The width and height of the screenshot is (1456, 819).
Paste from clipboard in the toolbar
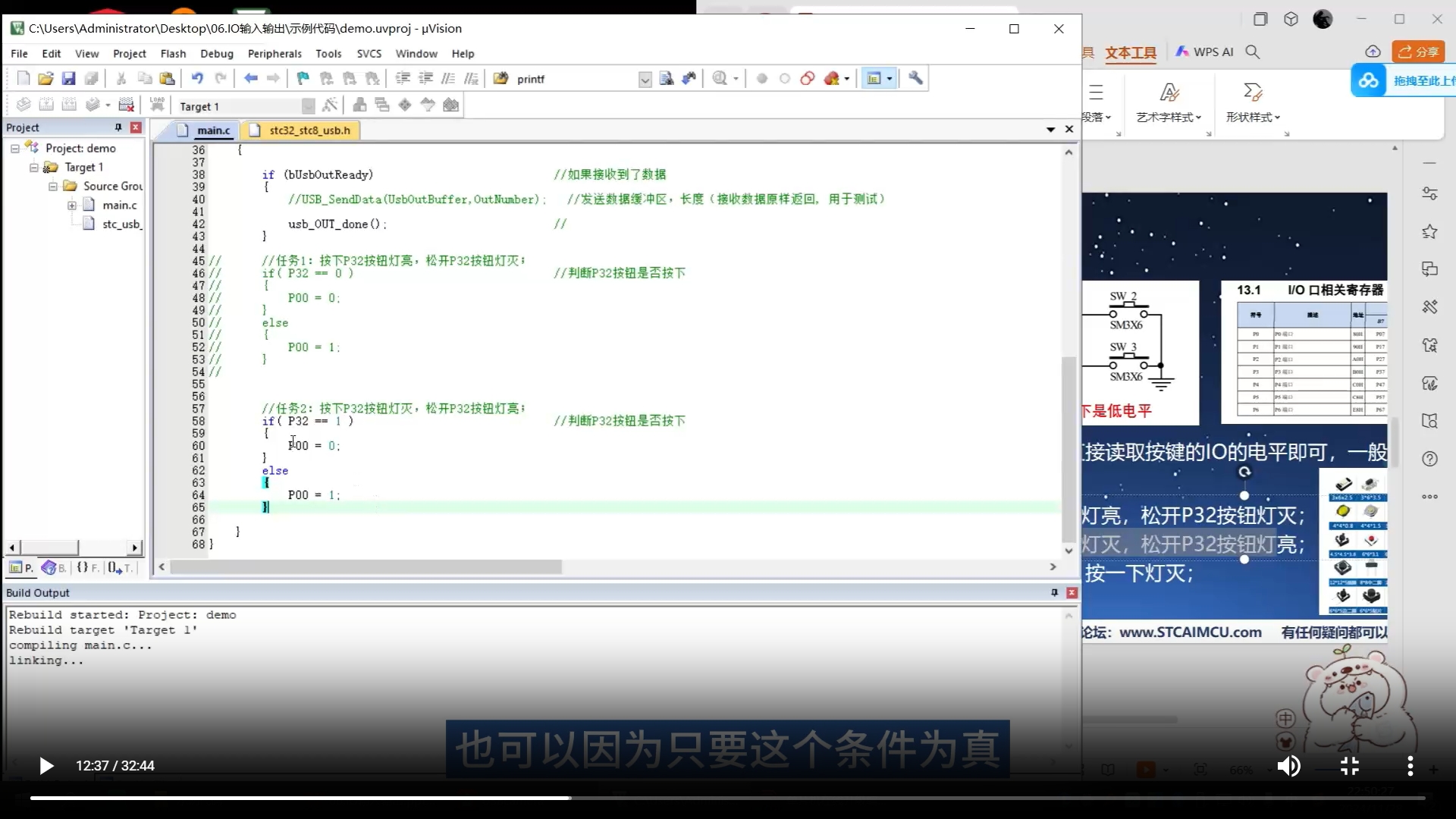point(167,79)
